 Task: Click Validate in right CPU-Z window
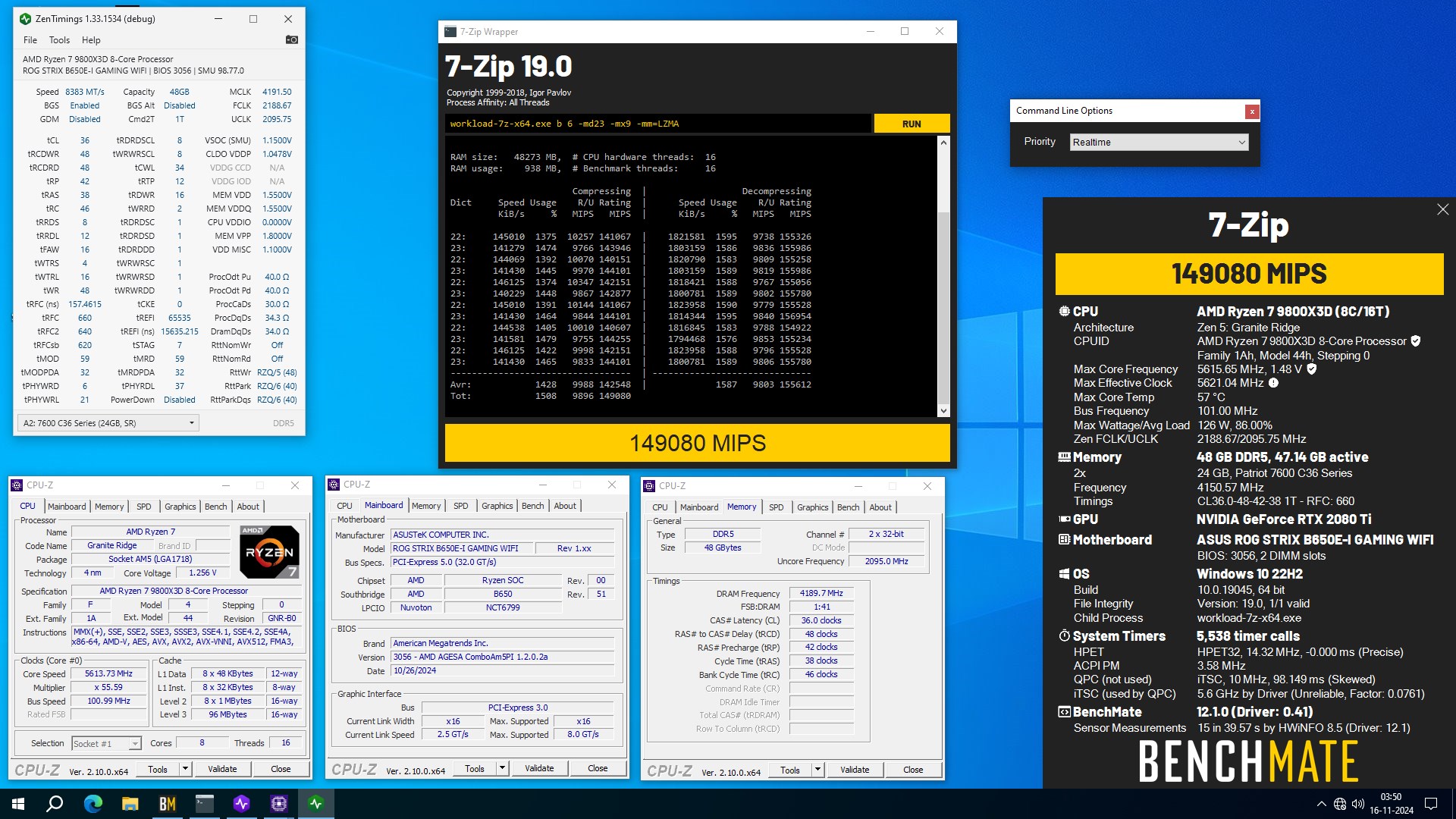click(855, 770)
